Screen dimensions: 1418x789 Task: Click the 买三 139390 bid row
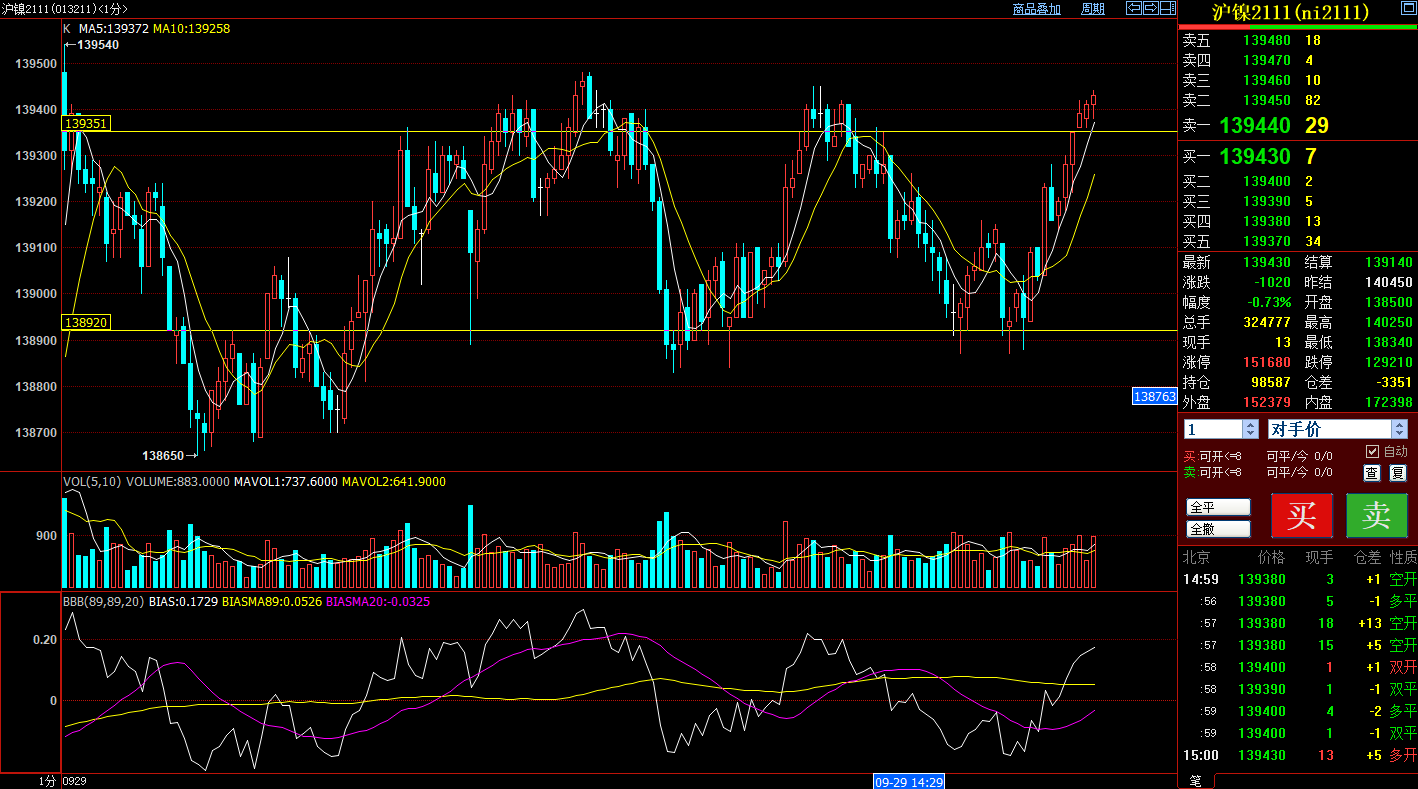(1298, 201)
